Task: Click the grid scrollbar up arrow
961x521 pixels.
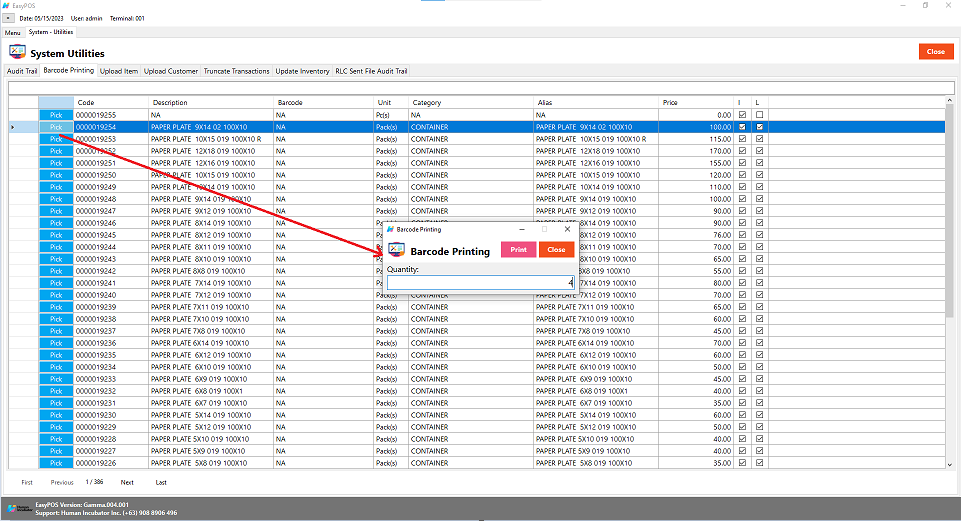Action: (x=949, y=101)
